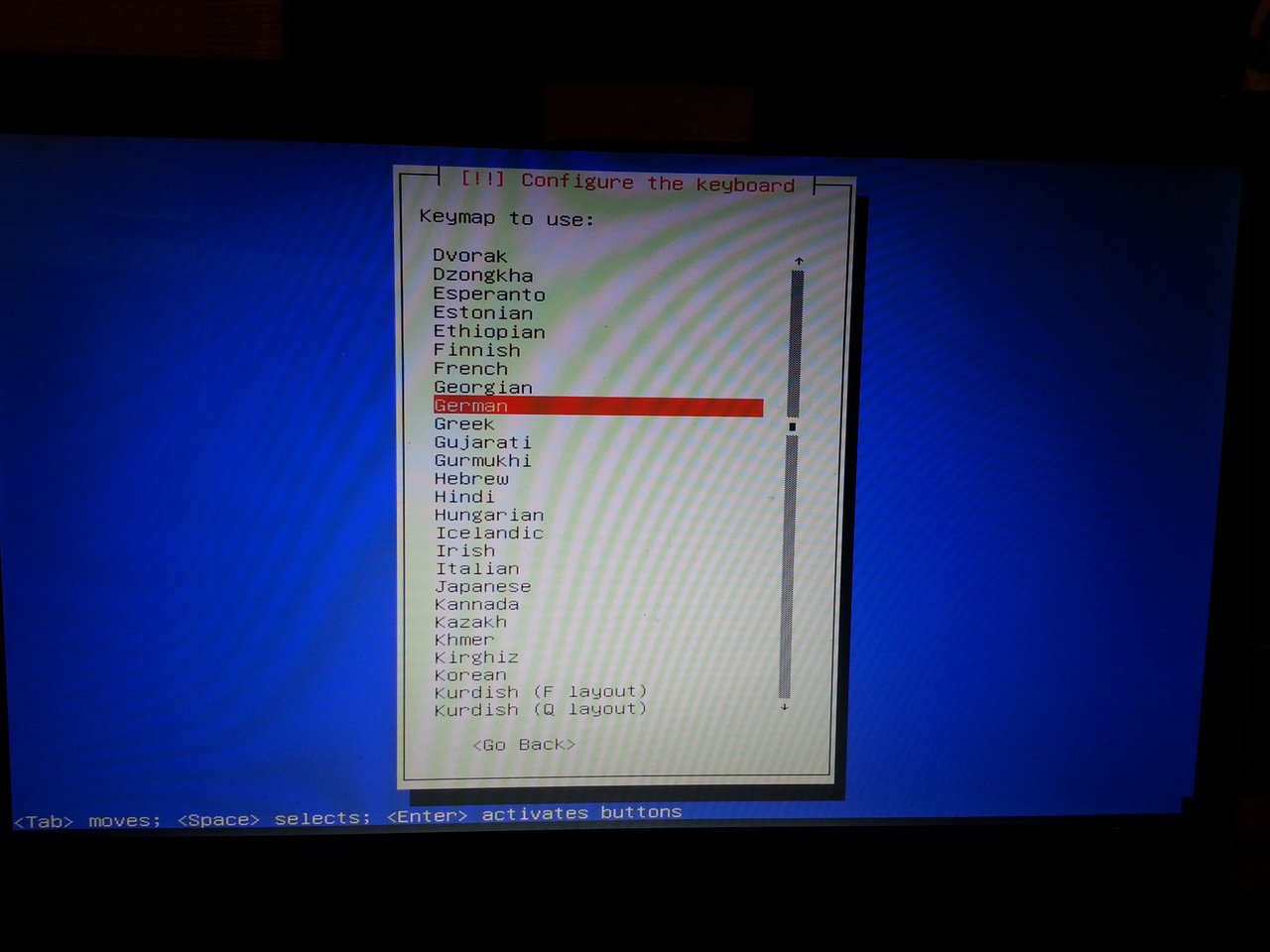Pick the Hebrew keymap entry

[471, 479]
